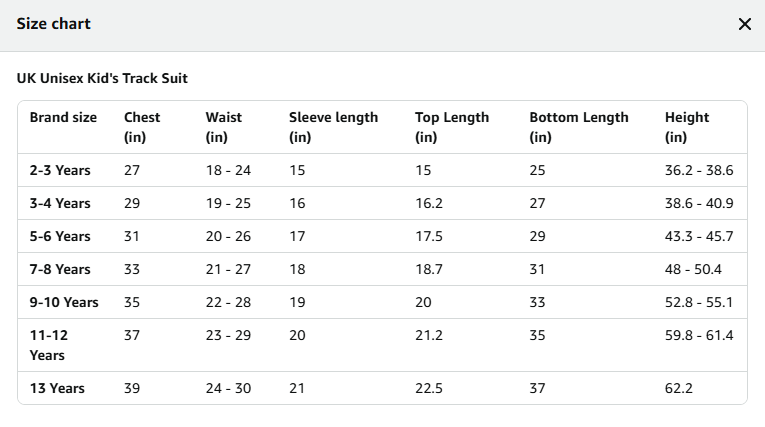Select the 5-6 Years row label

(x=60, y=236)
